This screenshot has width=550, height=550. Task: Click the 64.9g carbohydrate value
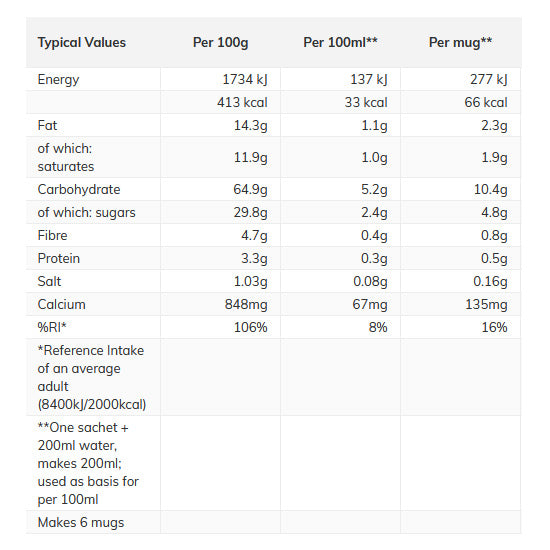click(250, 190)
